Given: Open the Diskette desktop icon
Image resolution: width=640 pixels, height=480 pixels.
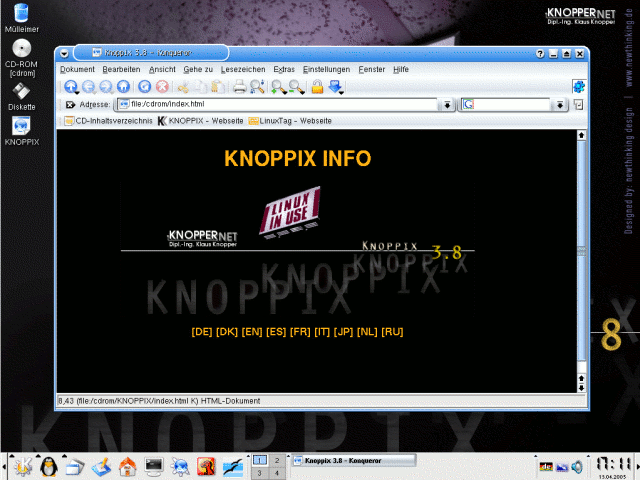Looking at the screenshot, I should (21, 97).
